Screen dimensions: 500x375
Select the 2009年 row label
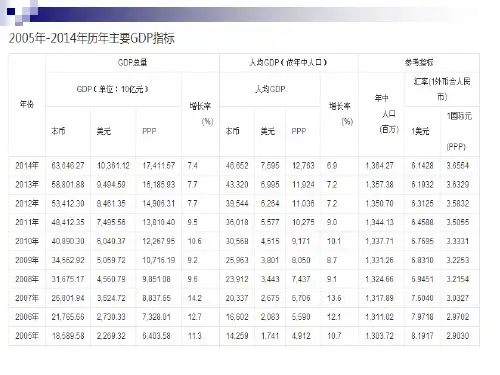27,260
